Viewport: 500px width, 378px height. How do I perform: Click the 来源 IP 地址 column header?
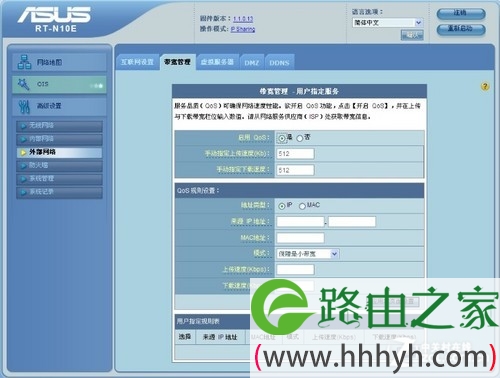tap(220, 337)
